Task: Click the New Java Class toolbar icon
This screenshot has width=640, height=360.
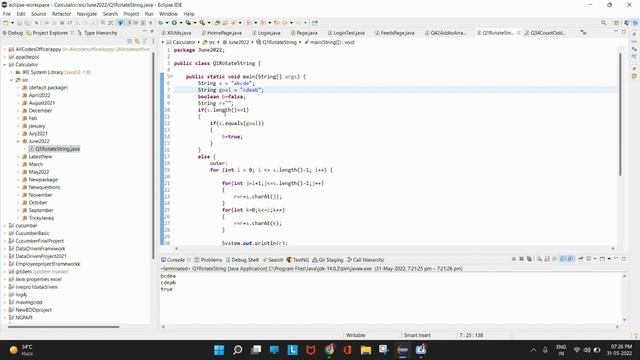Action: [225, 23]
